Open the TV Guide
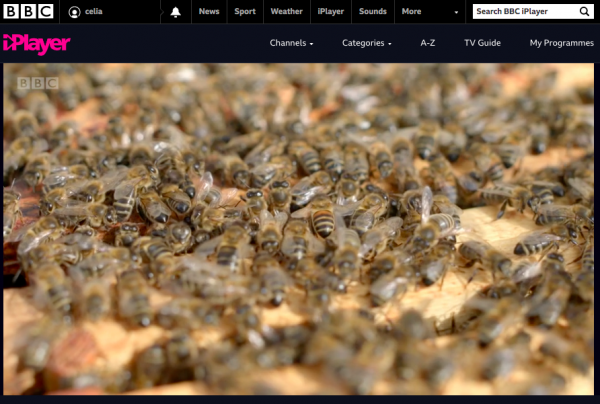Image resolution: width=600 pixels, height=404 pixels. click(483, 43)
